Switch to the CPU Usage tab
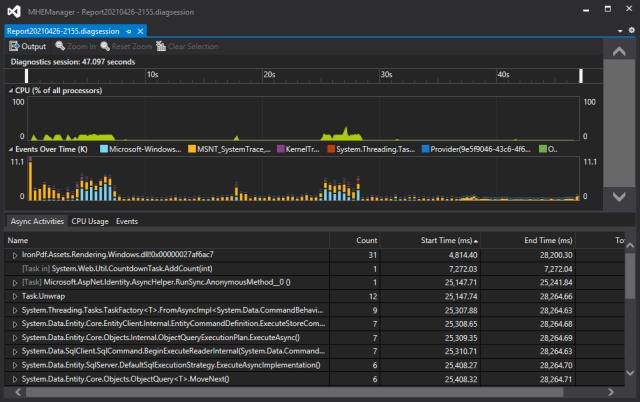 (90, 221)
